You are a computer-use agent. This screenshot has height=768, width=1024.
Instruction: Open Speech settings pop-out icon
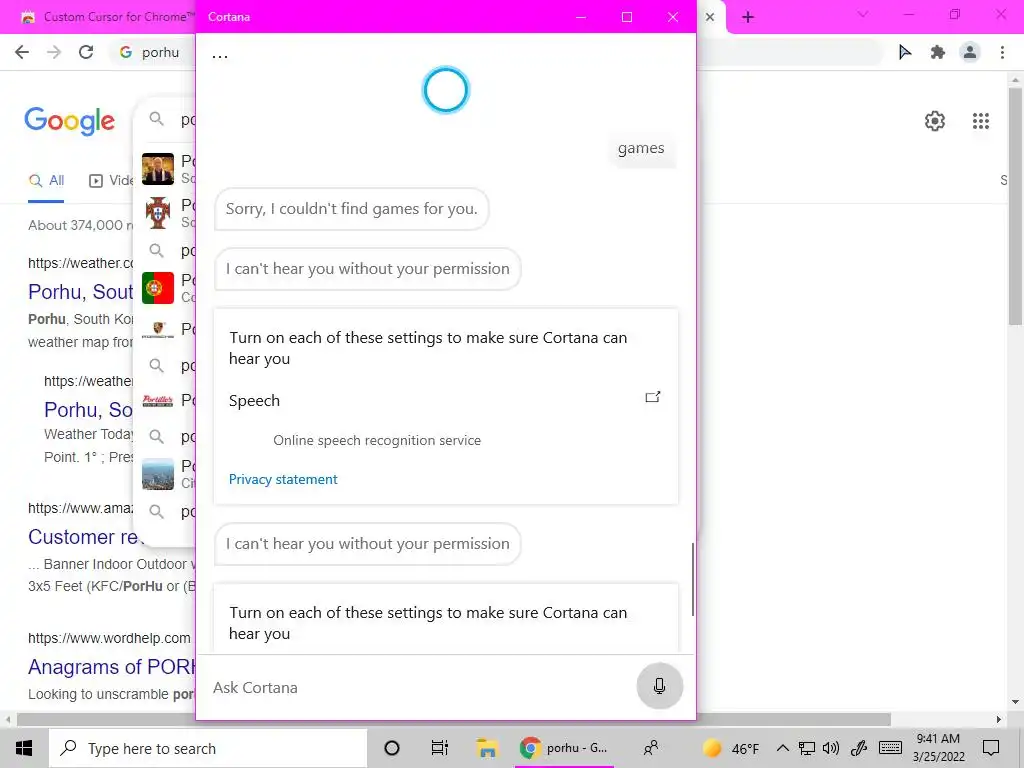click(x=652, y=397)
